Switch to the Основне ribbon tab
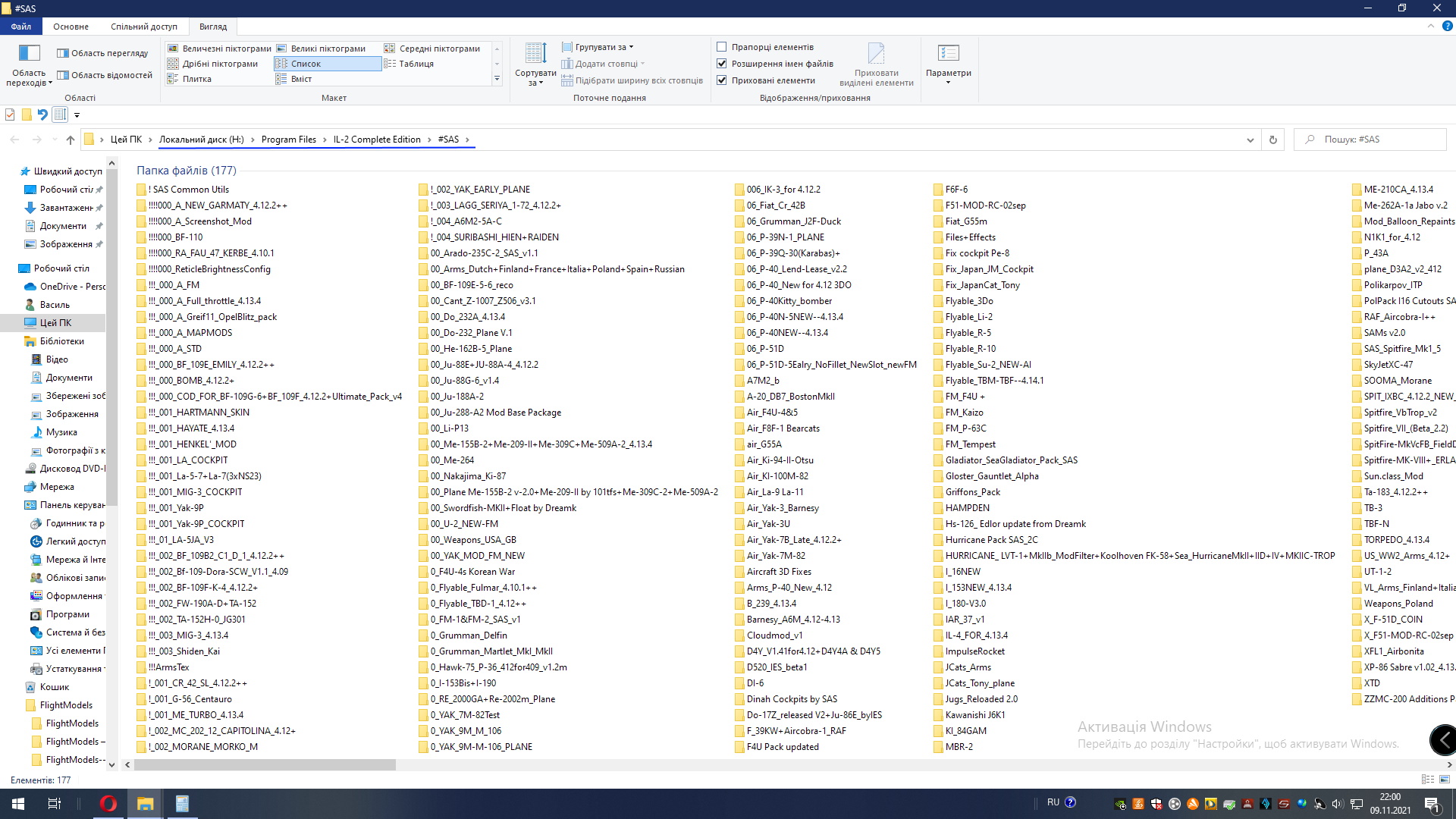 tap(71, 27)
